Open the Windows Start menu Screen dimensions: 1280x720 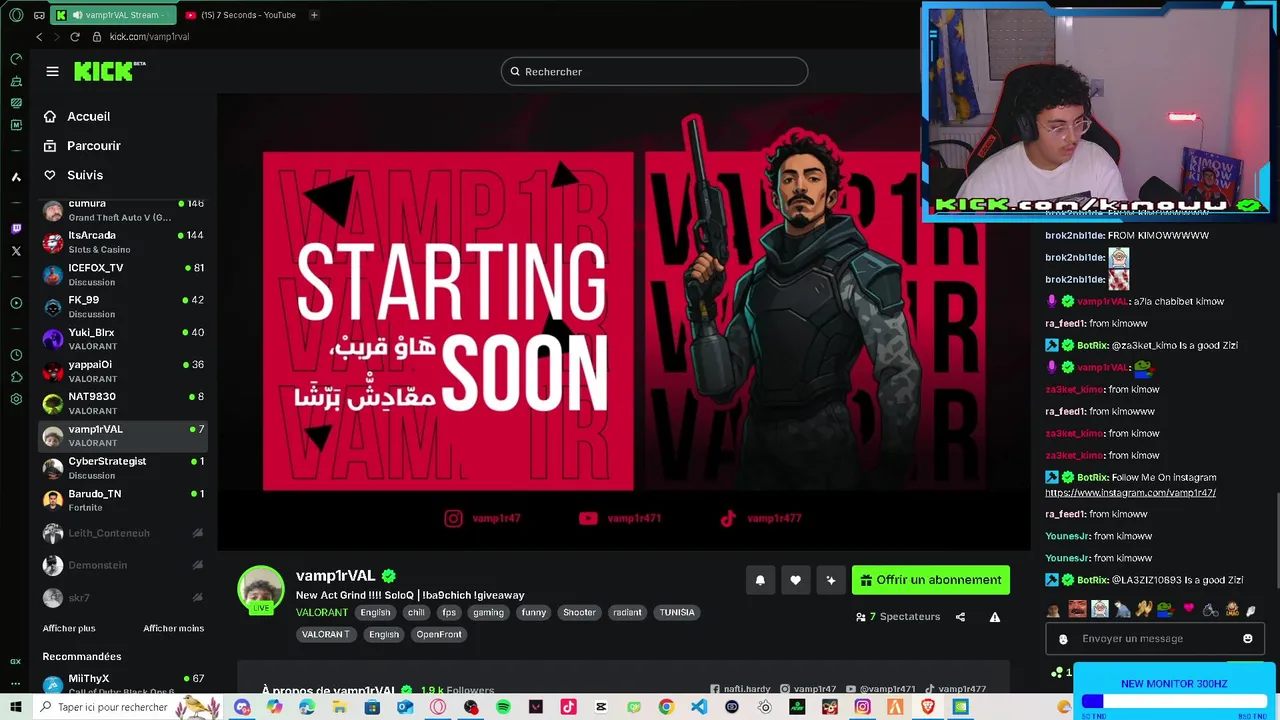tap(16, 707)
